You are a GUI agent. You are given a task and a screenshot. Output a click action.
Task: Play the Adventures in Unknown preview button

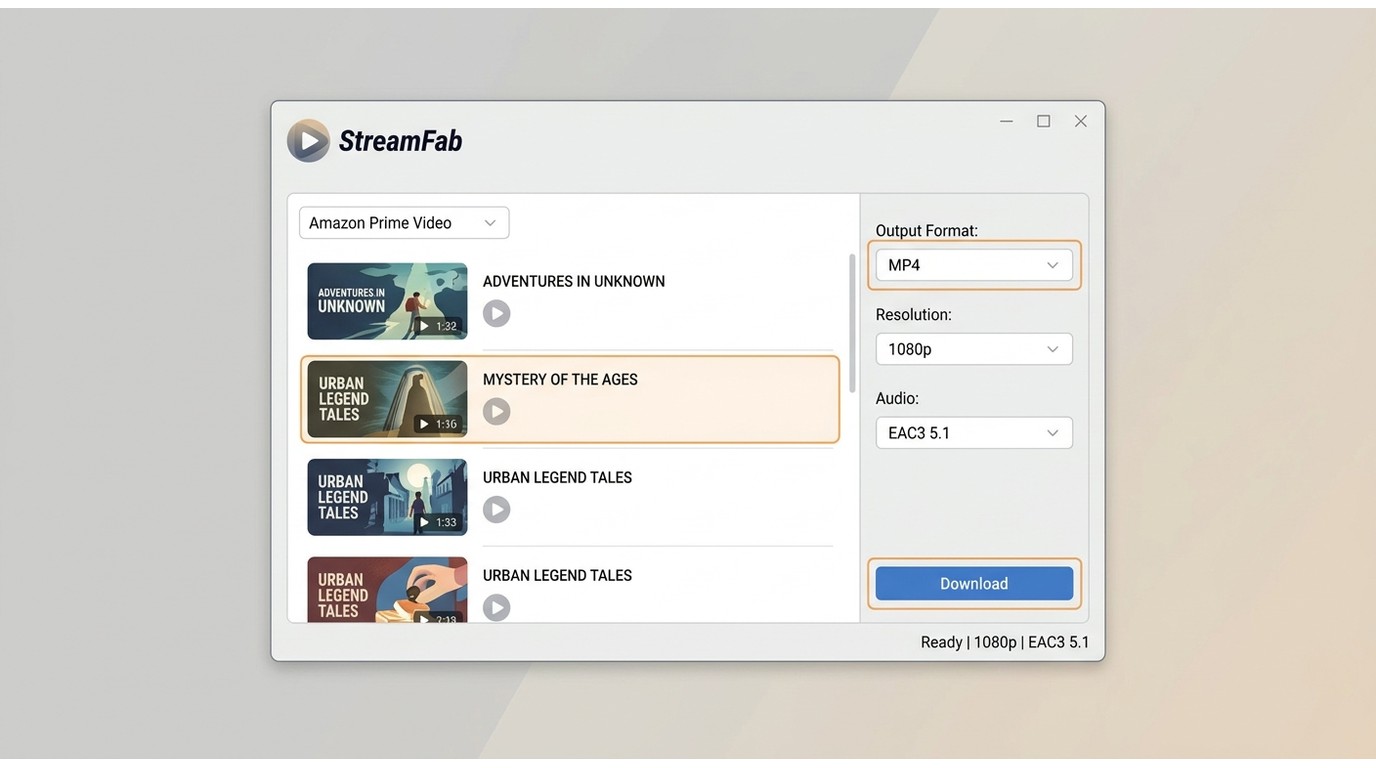(x=496, y=313)
